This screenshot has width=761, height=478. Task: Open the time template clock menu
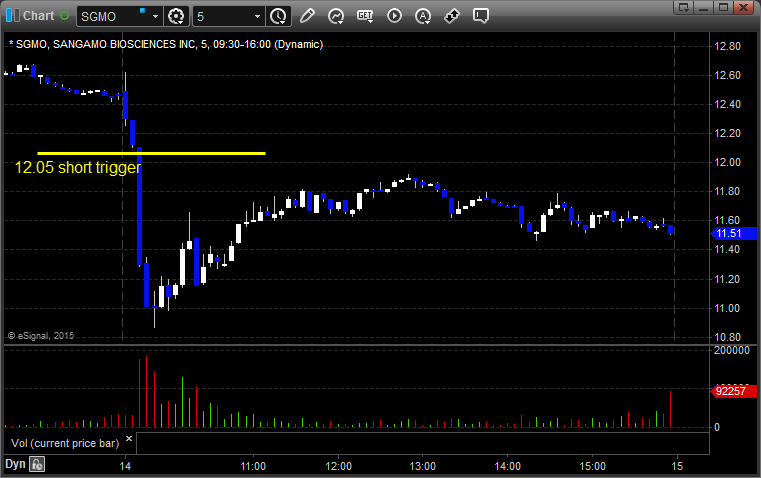279,16
